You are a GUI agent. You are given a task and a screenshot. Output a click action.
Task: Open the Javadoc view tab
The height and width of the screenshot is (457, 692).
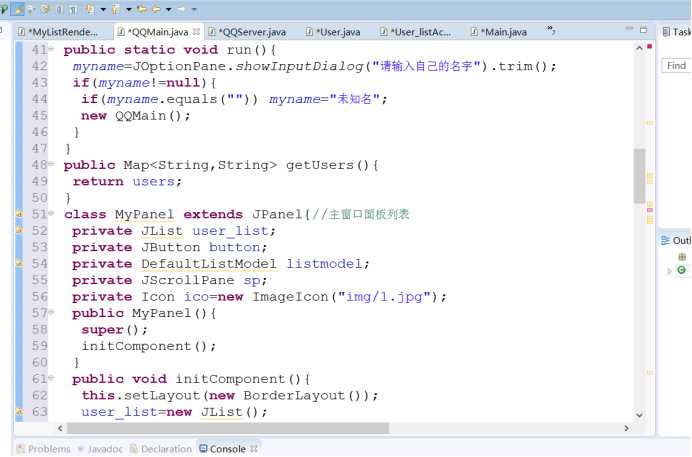(x=100, y=449)
